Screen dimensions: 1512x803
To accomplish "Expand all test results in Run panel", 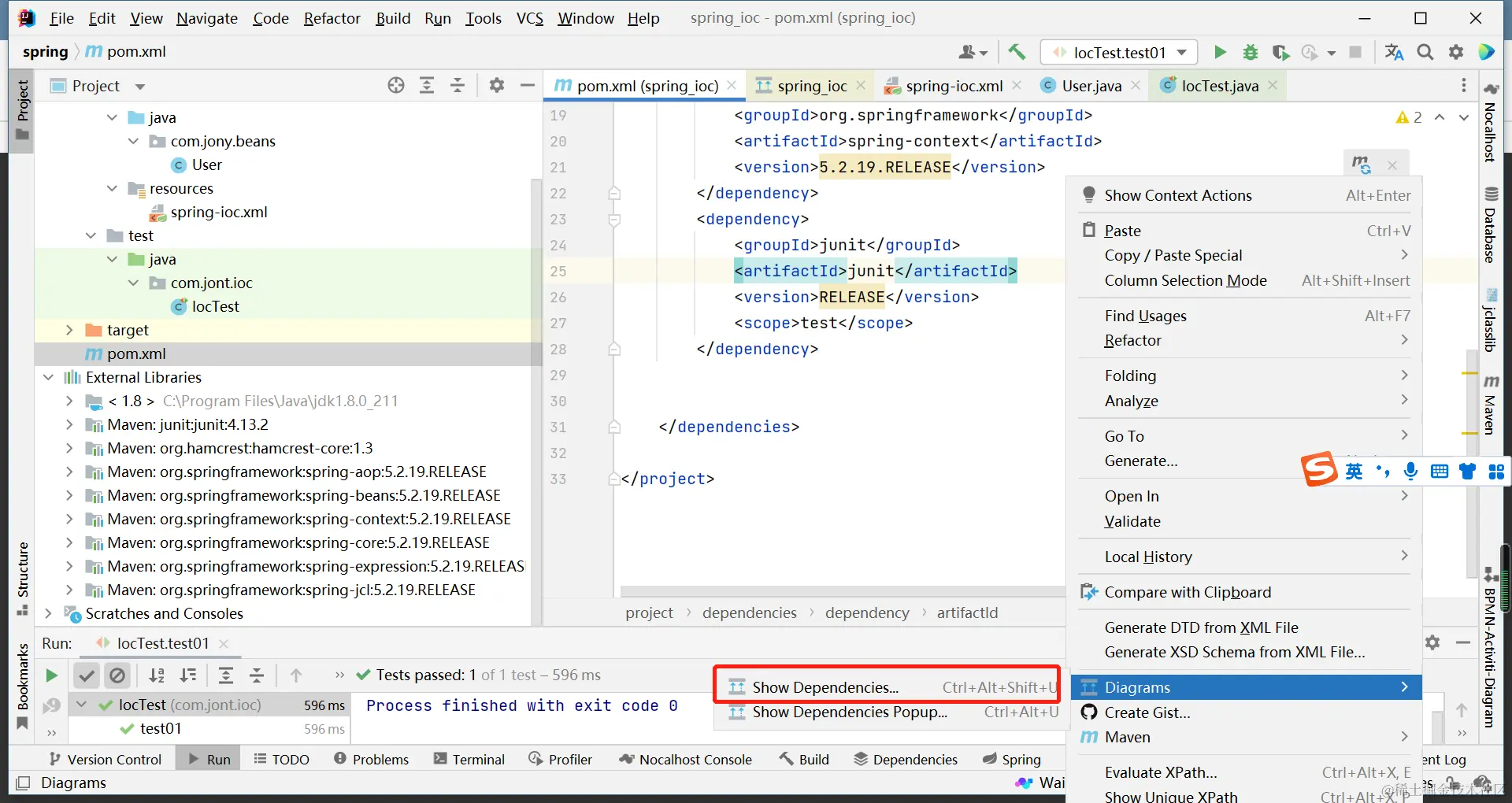I will point(226,675).
